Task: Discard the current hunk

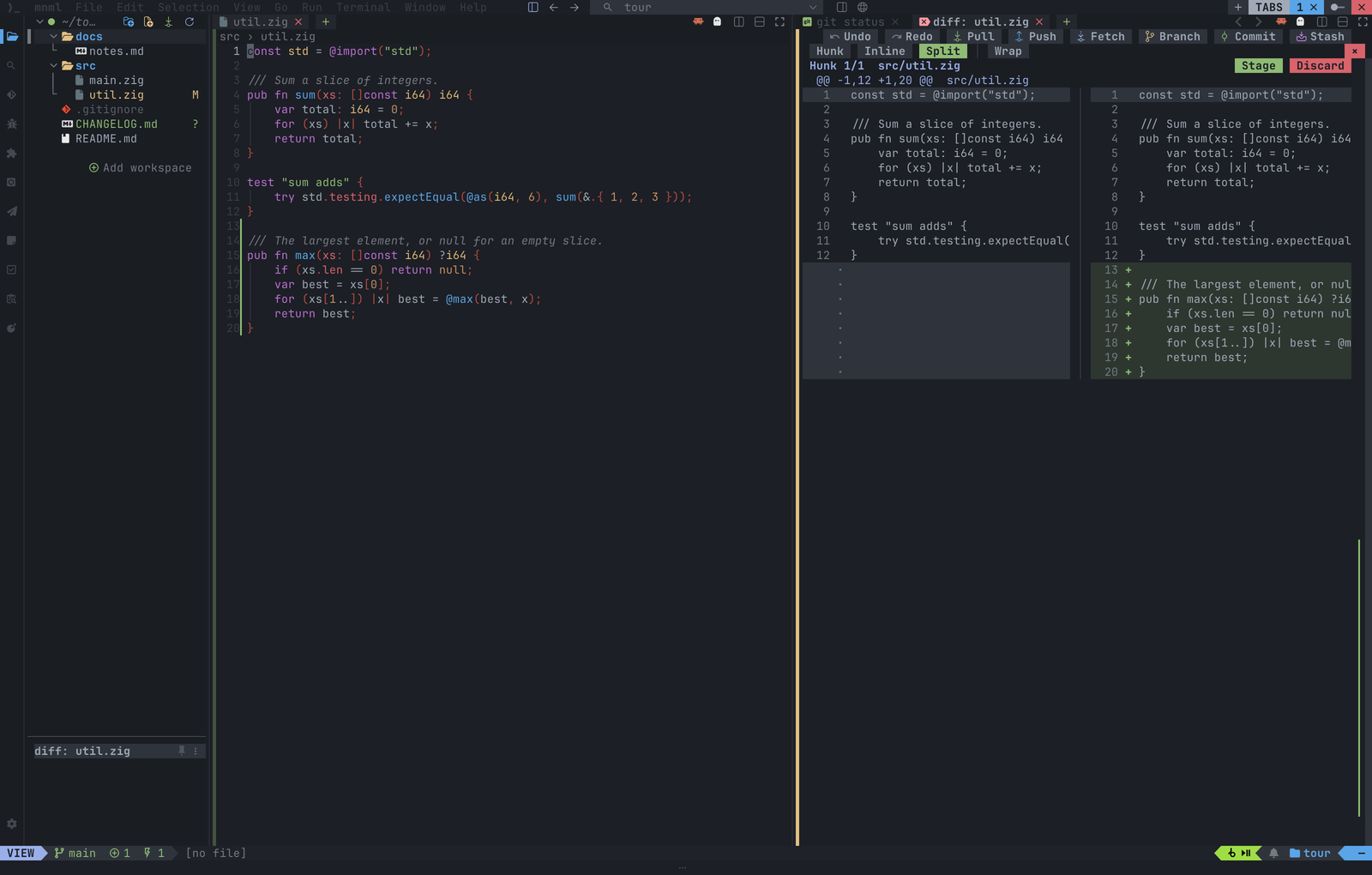Action: click(1321, 65)
